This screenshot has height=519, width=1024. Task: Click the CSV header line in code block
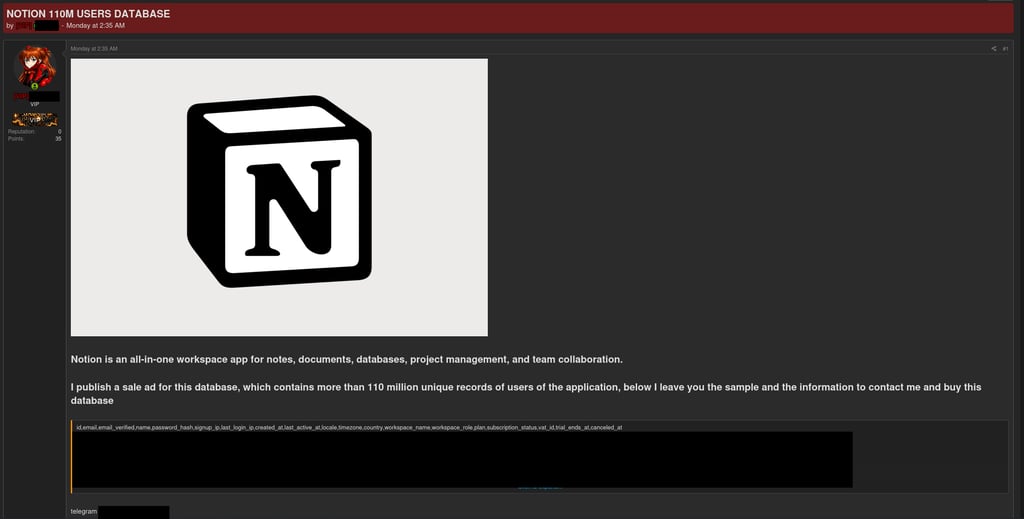tap(349, 428)
